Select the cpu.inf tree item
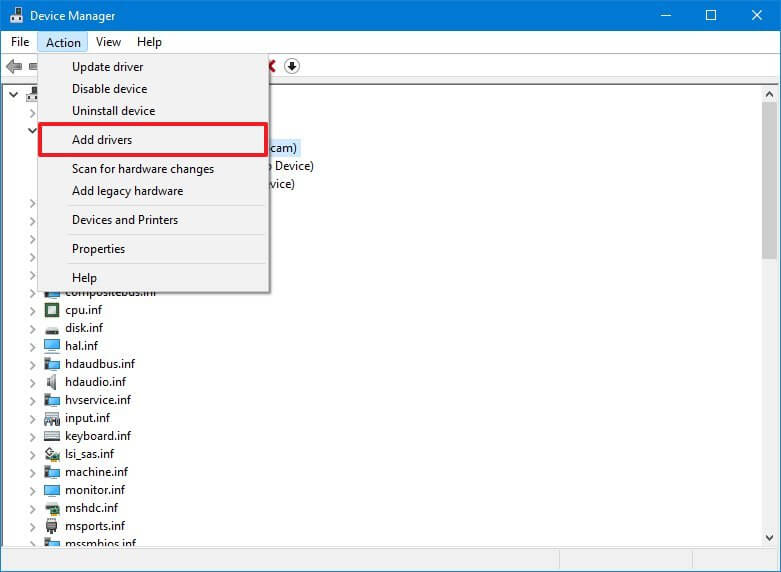Image resolution: width=781 pixels, height=572 pixels. (83, 310)
